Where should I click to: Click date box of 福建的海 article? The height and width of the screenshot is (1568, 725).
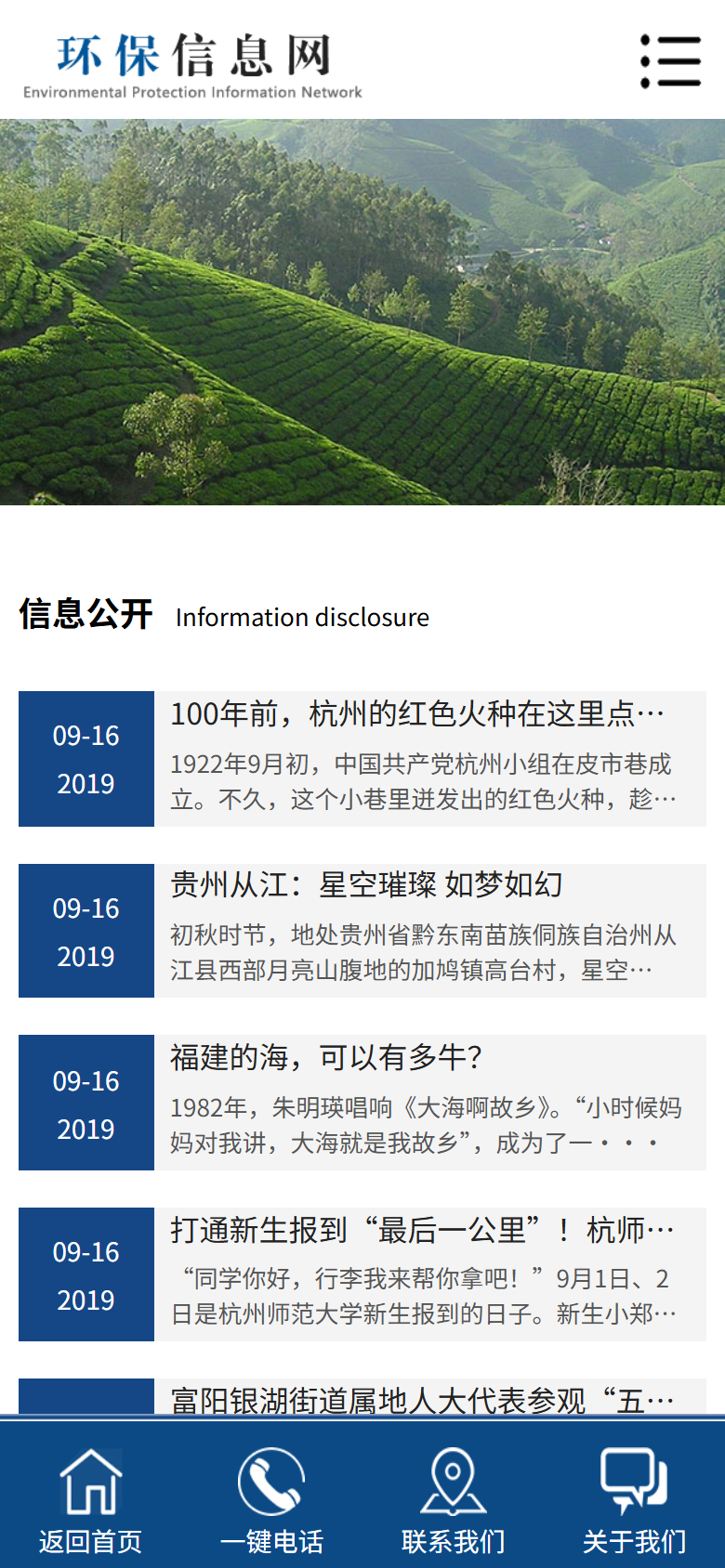[86, 1103]
